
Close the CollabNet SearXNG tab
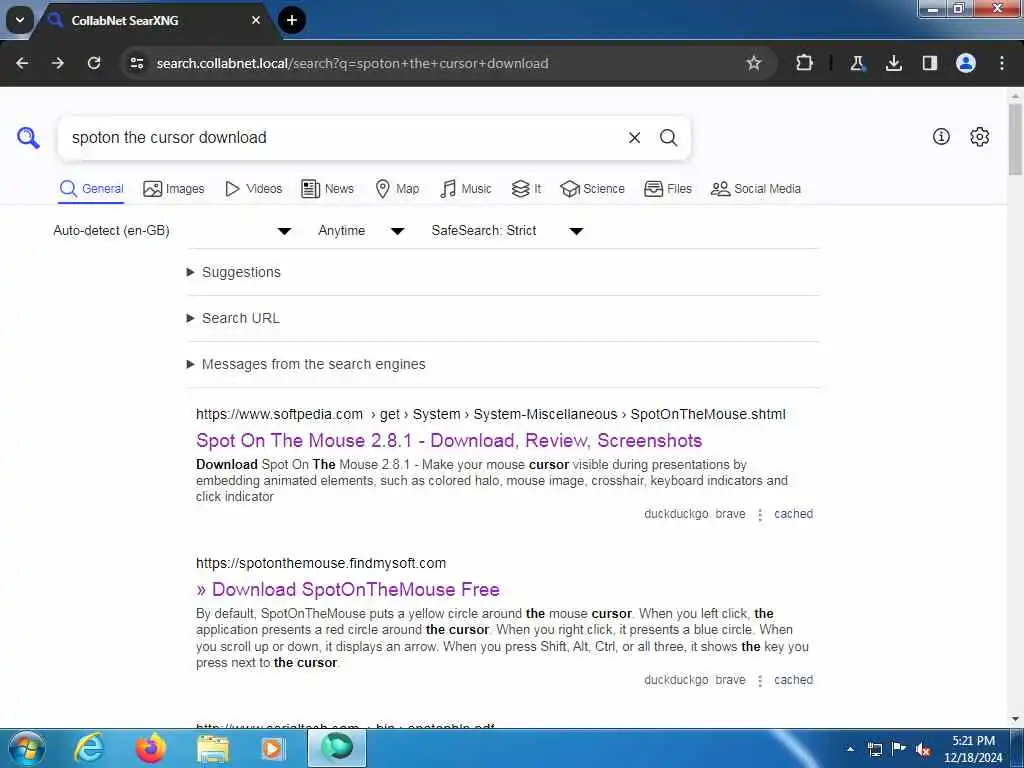tap(256, 20)
